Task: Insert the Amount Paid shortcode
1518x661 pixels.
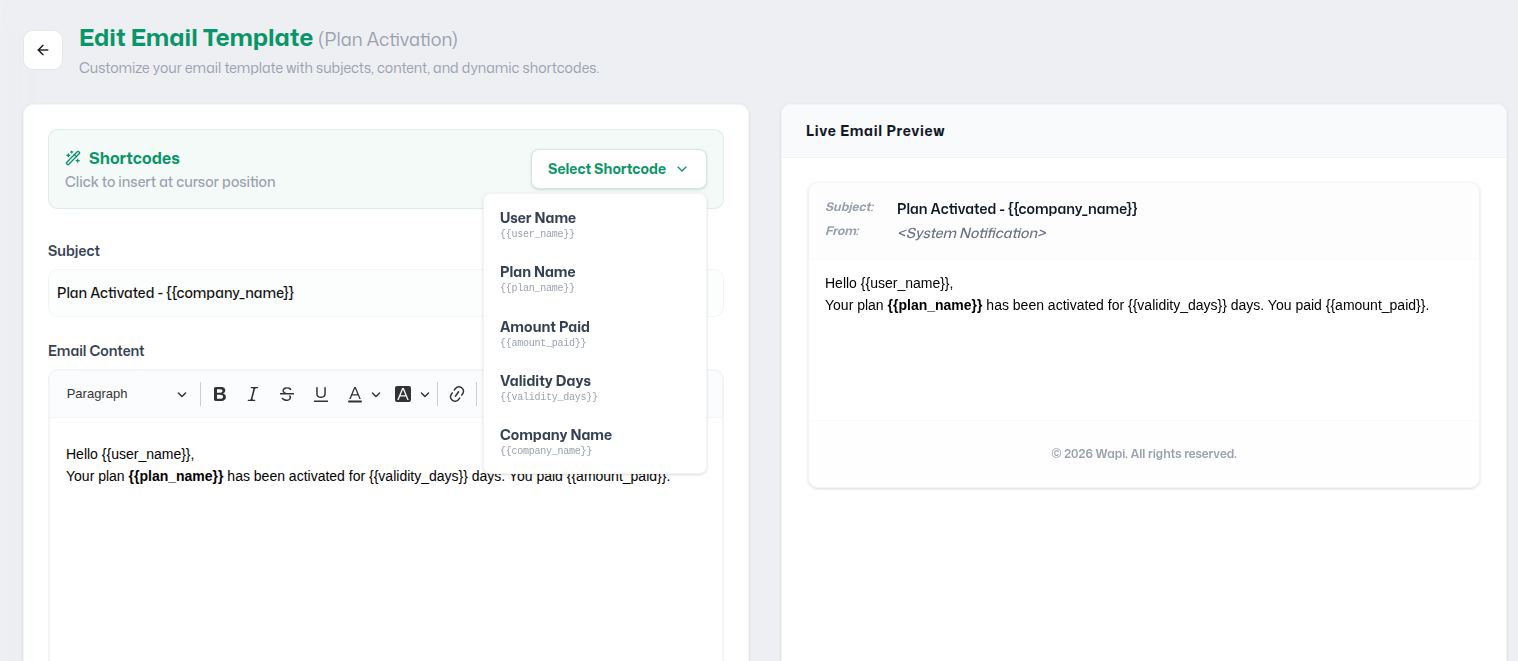Action: click(x=595, y=334)
